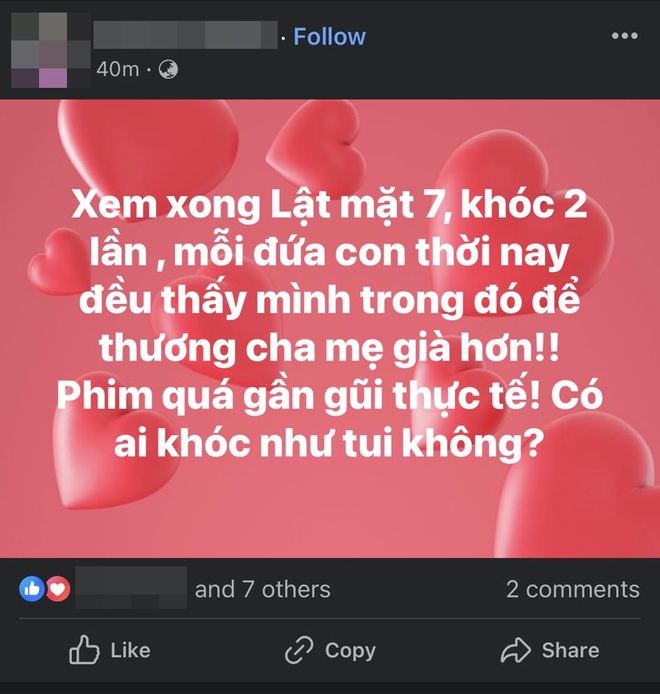Click the globe public privacy icon
The image size is (660, 694).
(168, 69)
